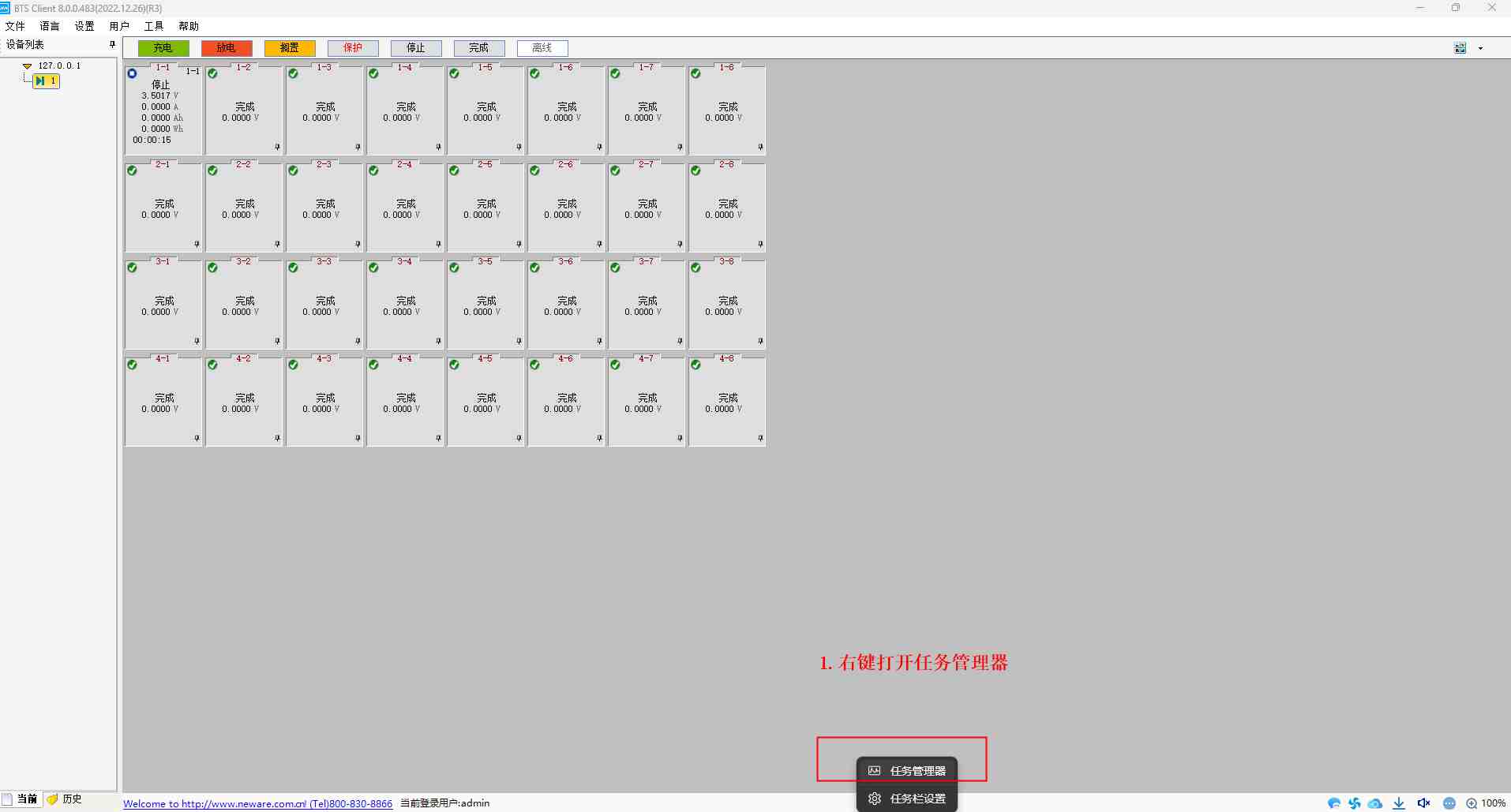Collapse the 127.0.0.1 device tree node

27,66
